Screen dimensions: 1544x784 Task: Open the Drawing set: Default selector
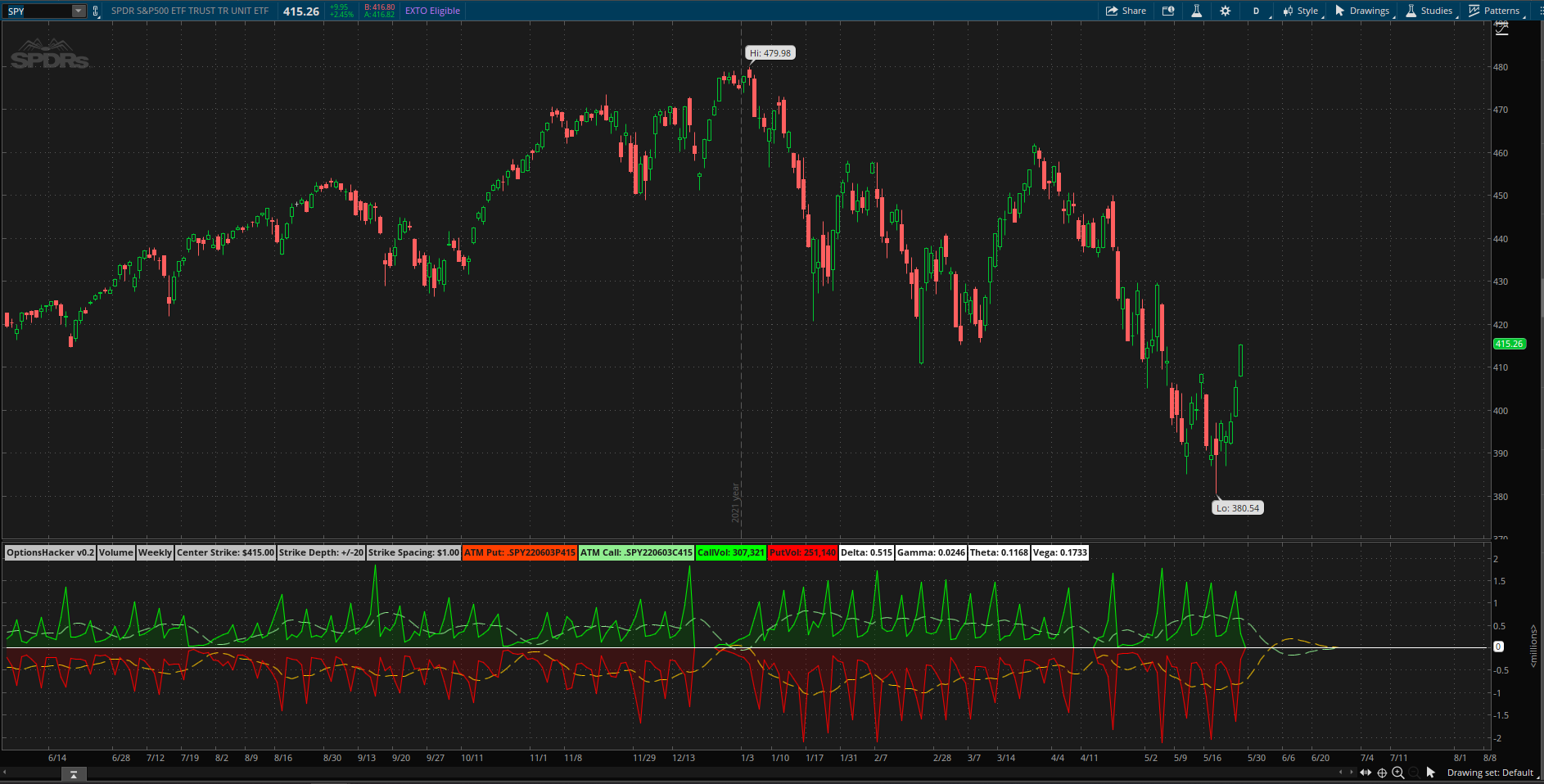pos(1490,773)
